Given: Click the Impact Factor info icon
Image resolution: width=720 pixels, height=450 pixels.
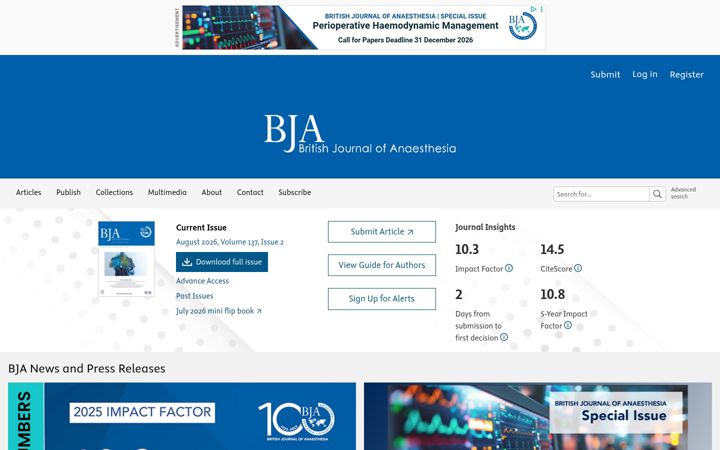Looking at the screenshot, I should [x=509, y=268].
